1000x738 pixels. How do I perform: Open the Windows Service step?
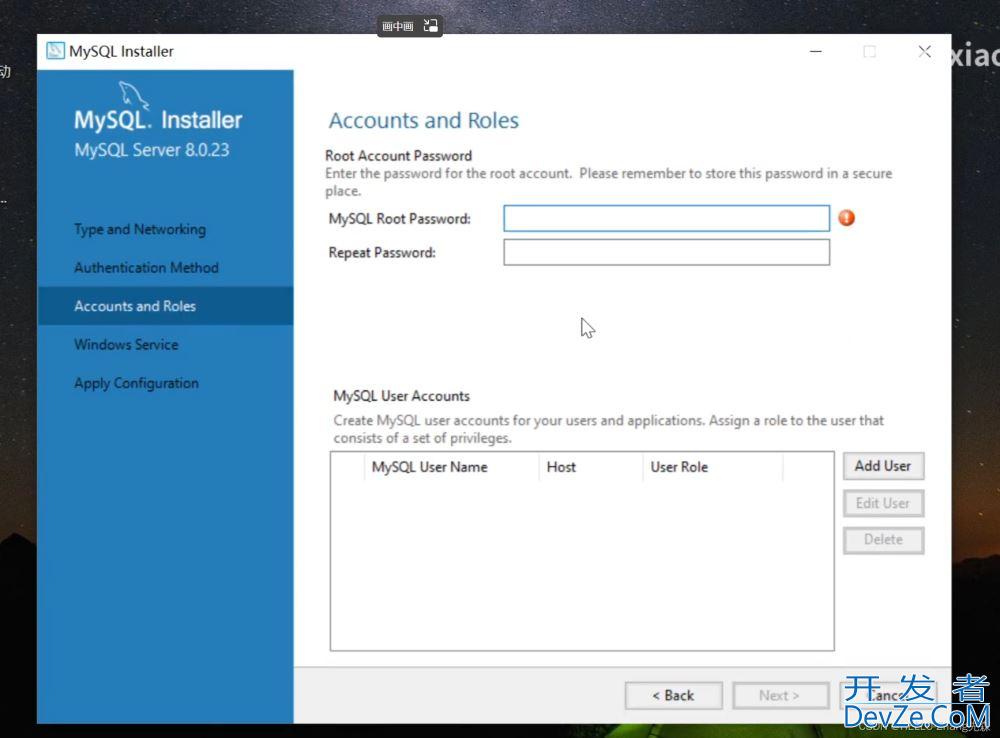126,344
